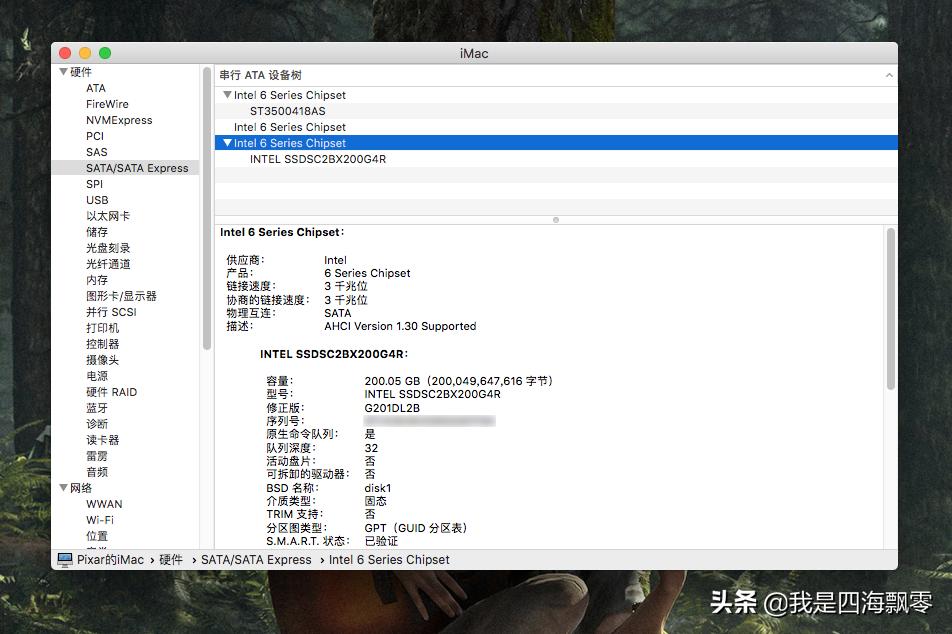The width and height of the screenshot is (952, 634).
Task: Select USB in the hardware sidebar
Action: click(97, 200)
